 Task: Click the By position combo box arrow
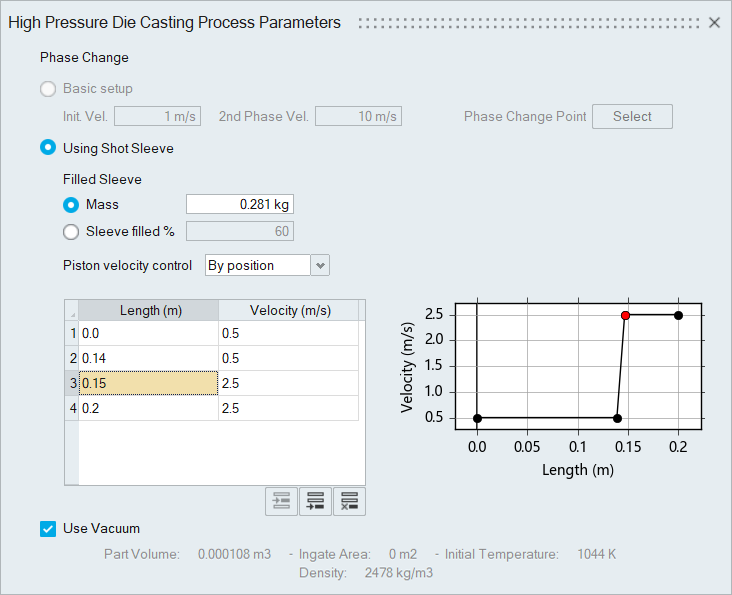(x=320, y=265)
